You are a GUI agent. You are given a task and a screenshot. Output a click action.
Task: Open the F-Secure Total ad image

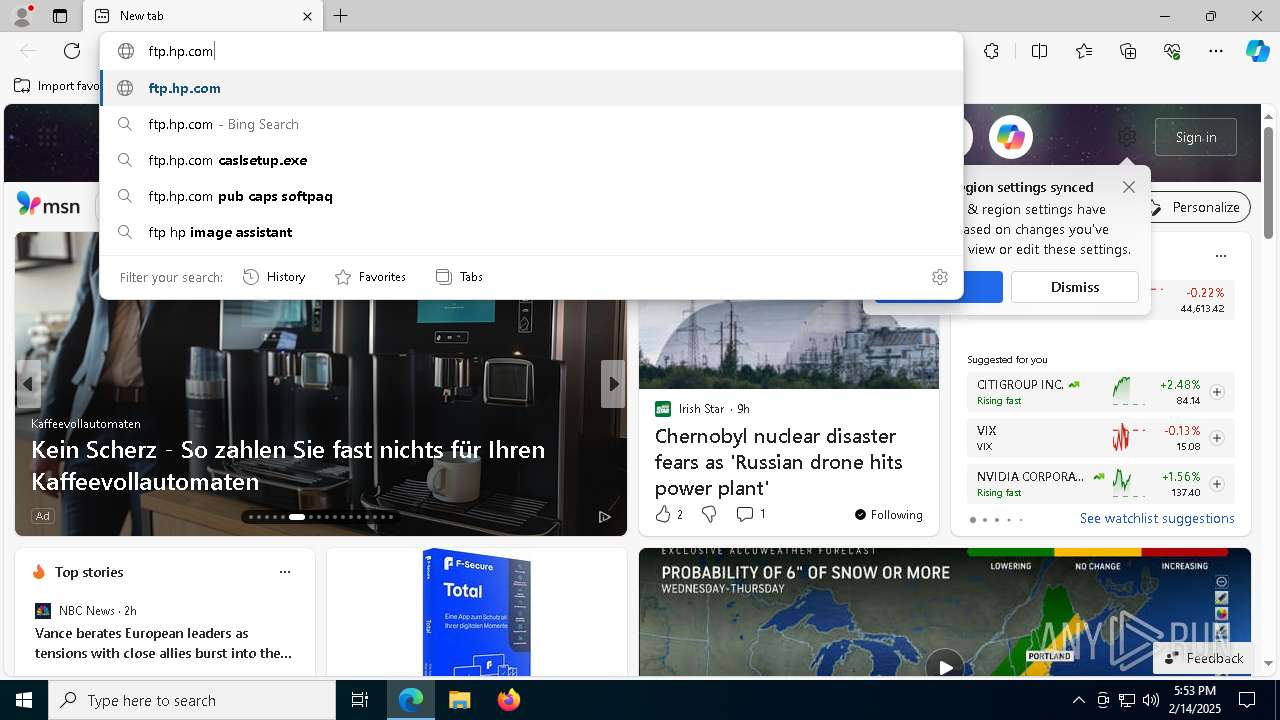coord(476,612)
